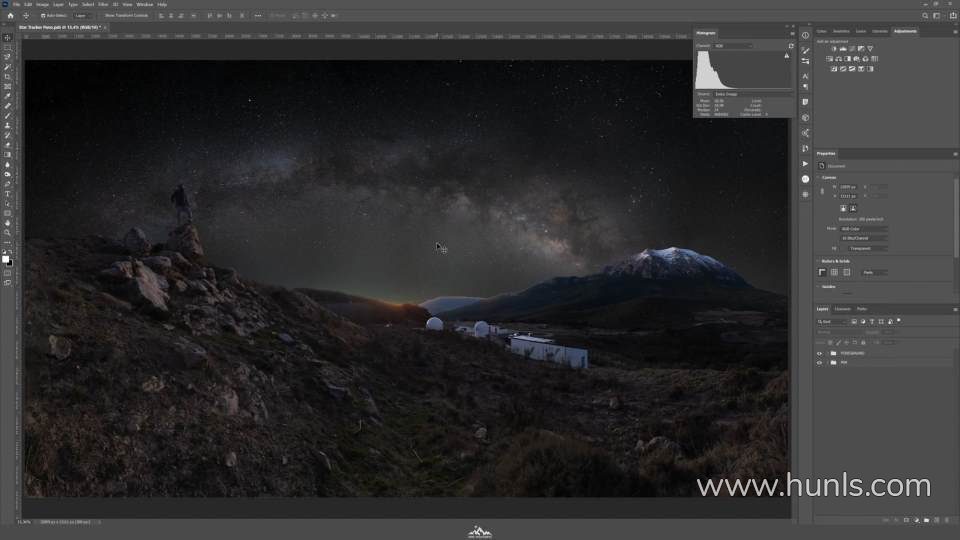The image size is (960, 540).
Task: Set canvas to landscape orientation button
Action: [x=853, y=209]
